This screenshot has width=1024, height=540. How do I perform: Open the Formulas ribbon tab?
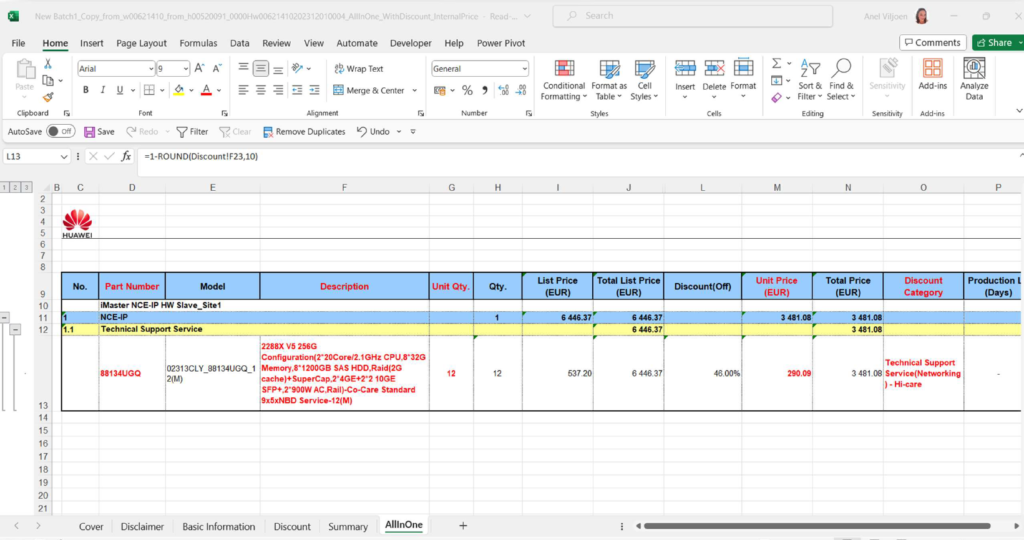(198, 44)
